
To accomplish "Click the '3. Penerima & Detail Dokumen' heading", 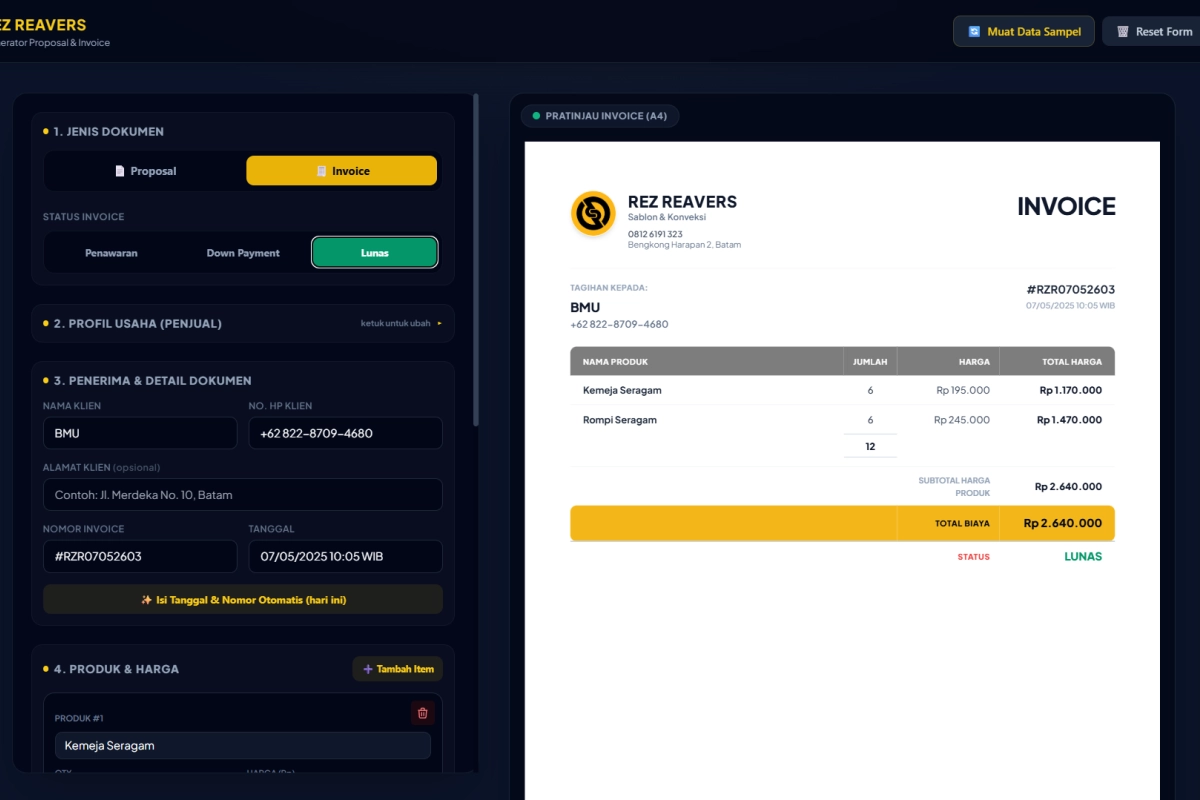I will click(x=153, y=380).
